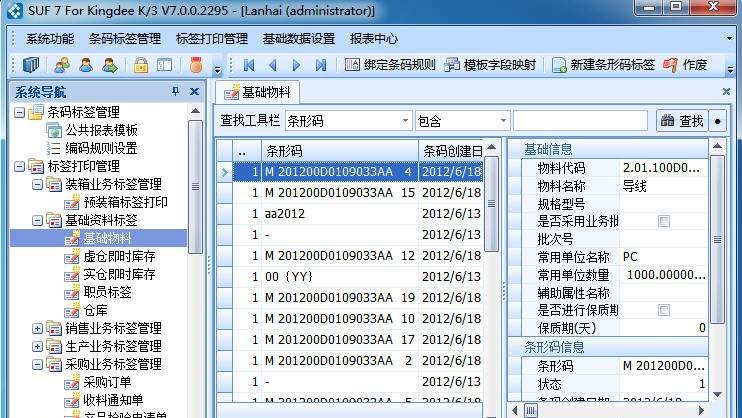This screenshot has width=742, height=418.
Task: Select 收料通知单 tree item
Action: click(x=113, y=400)
